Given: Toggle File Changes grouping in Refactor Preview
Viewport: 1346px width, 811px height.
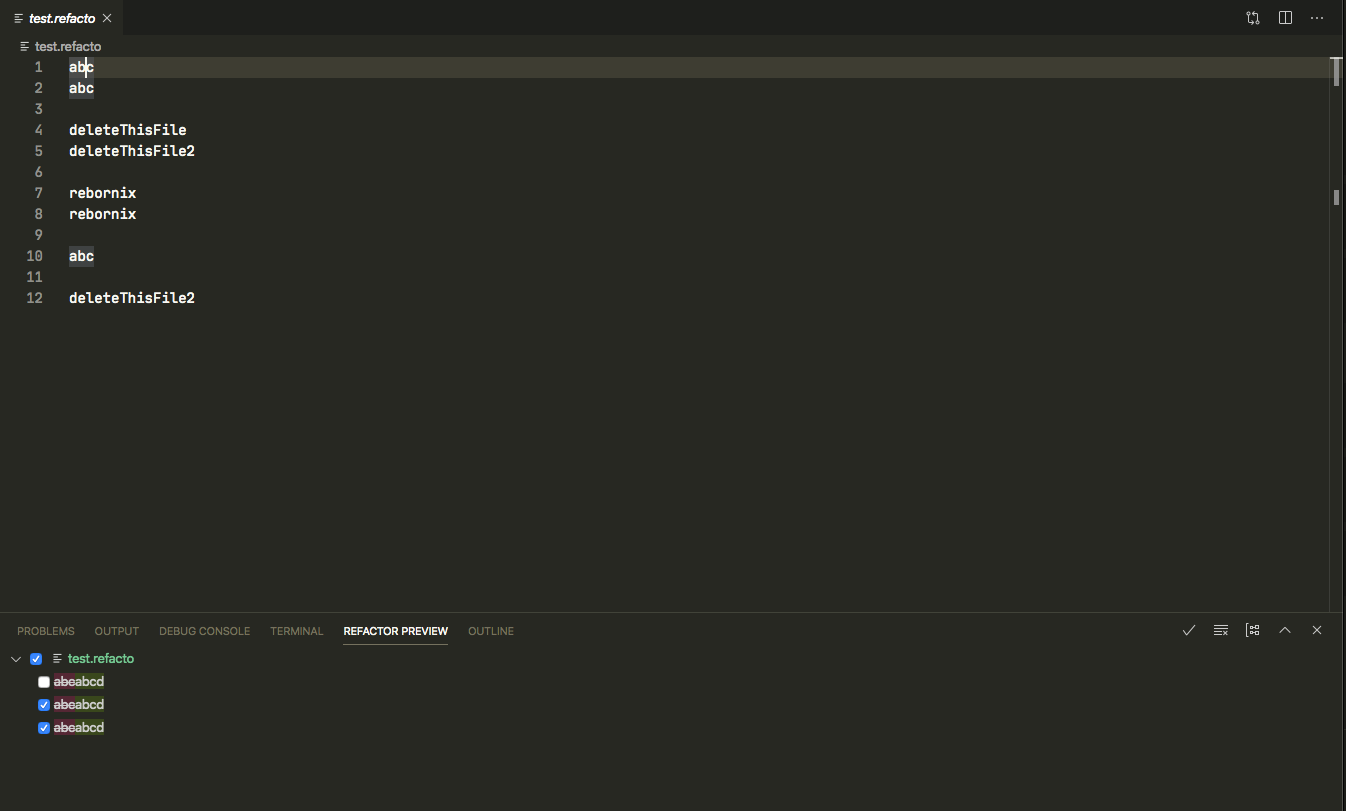Looking at the screenshot, I should [1252, 630].
